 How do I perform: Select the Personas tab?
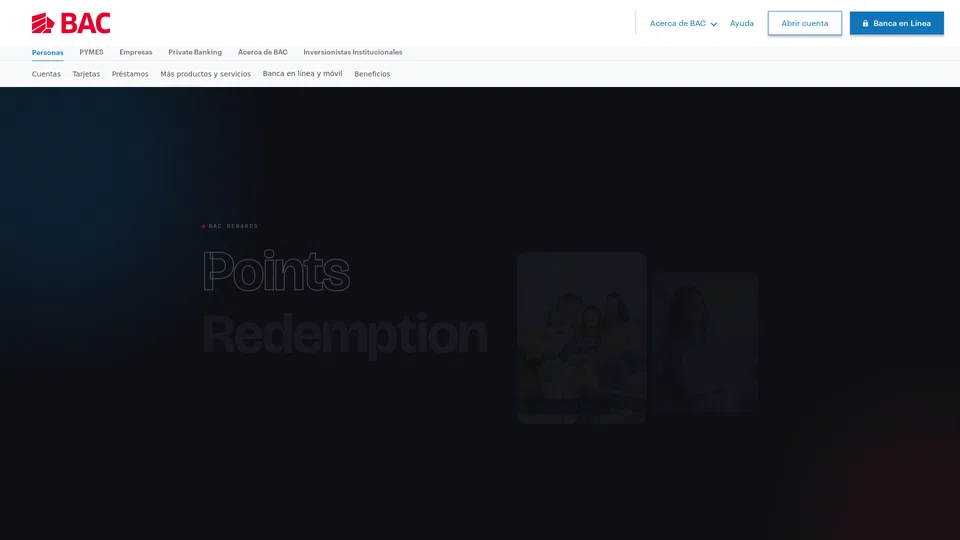(x=47, y=53)
